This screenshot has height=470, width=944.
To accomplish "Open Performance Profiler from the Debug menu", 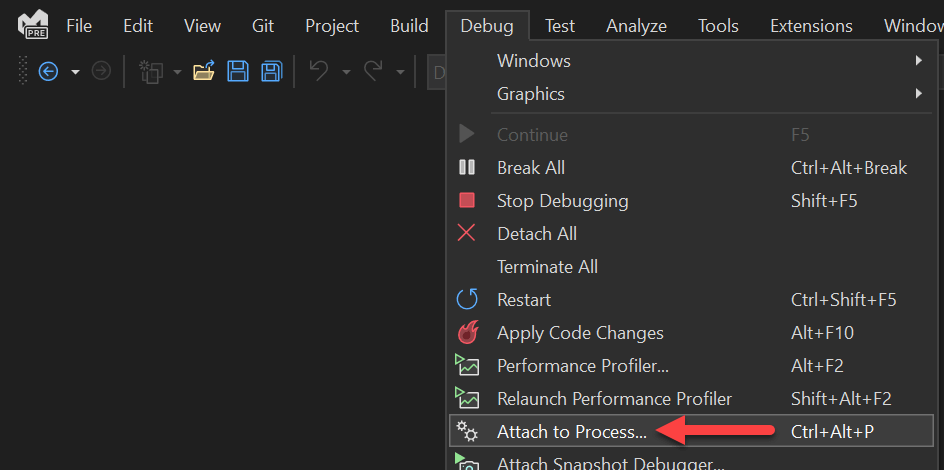I will [x=583, y=366].
